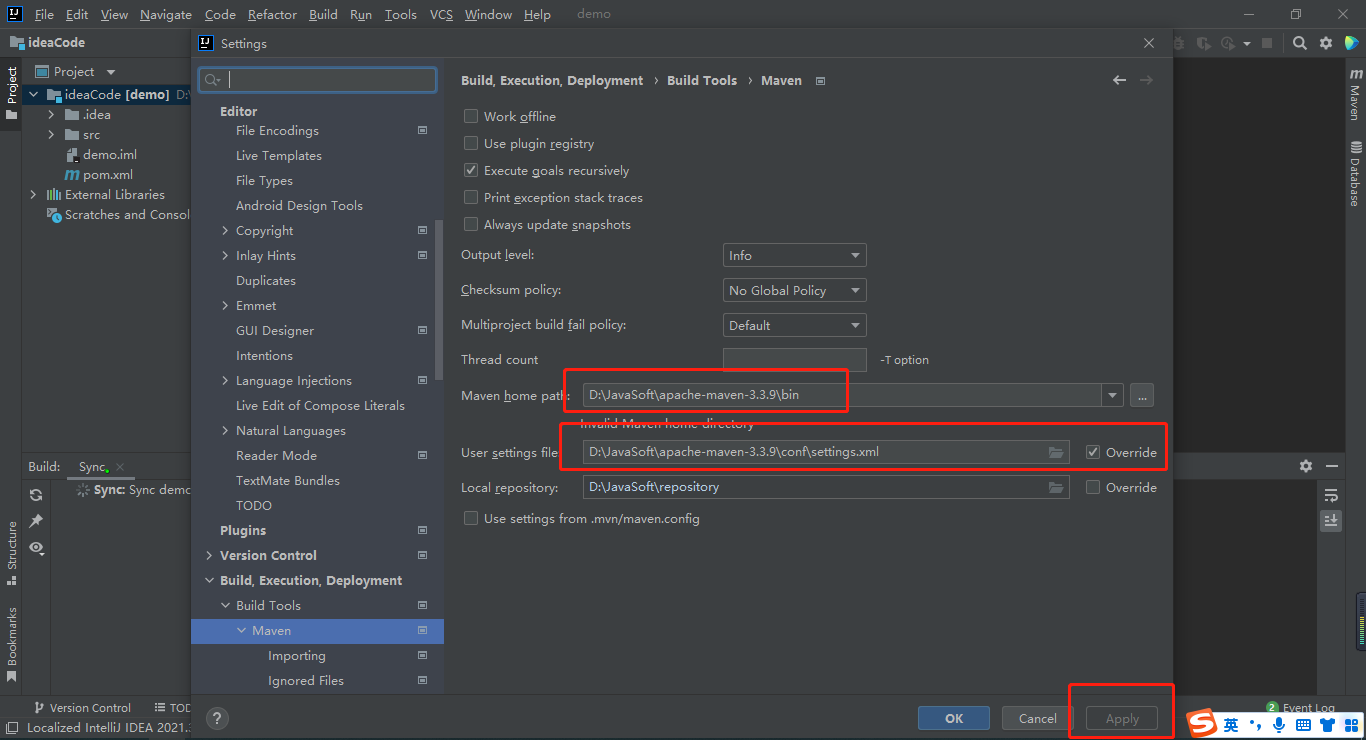Click the Local repository folder icon
The image size is (1366, 740).
tap(1056, 487)
